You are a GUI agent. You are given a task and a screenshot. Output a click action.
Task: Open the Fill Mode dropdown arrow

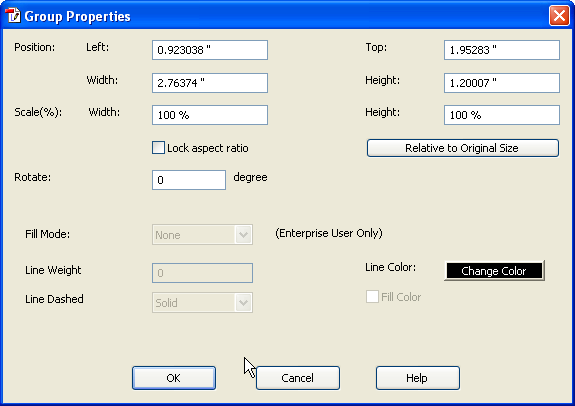pyautogui.click(x=243, y=234)
